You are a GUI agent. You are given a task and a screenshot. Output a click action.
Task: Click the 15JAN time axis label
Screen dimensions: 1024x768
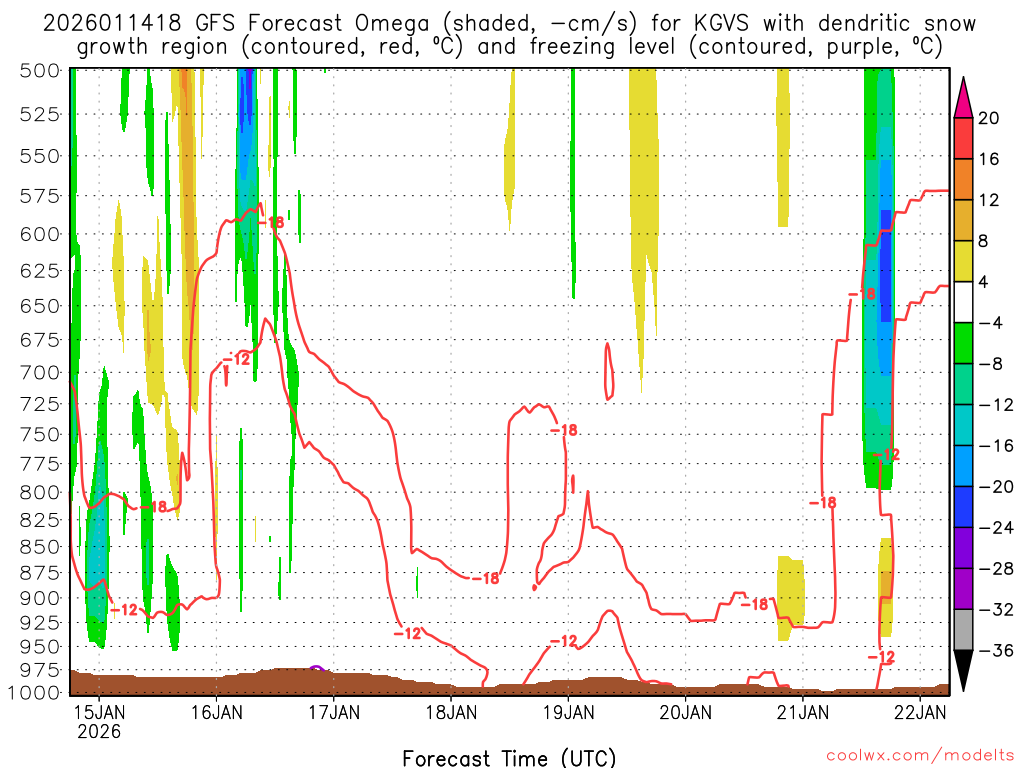coord(99,711)
